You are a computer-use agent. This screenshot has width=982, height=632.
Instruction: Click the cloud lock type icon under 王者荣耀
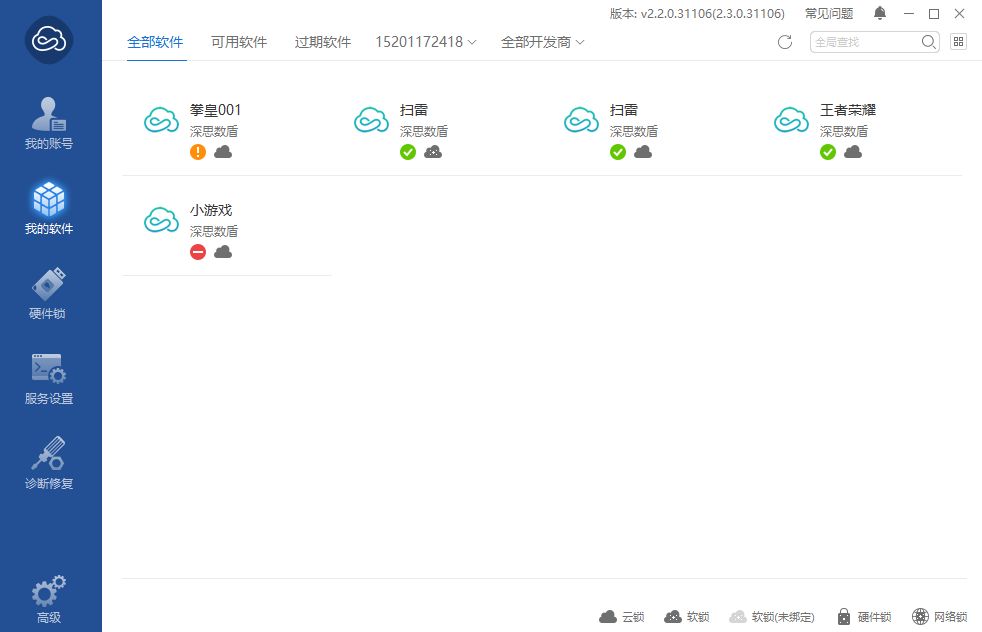(x=853, y=152)
